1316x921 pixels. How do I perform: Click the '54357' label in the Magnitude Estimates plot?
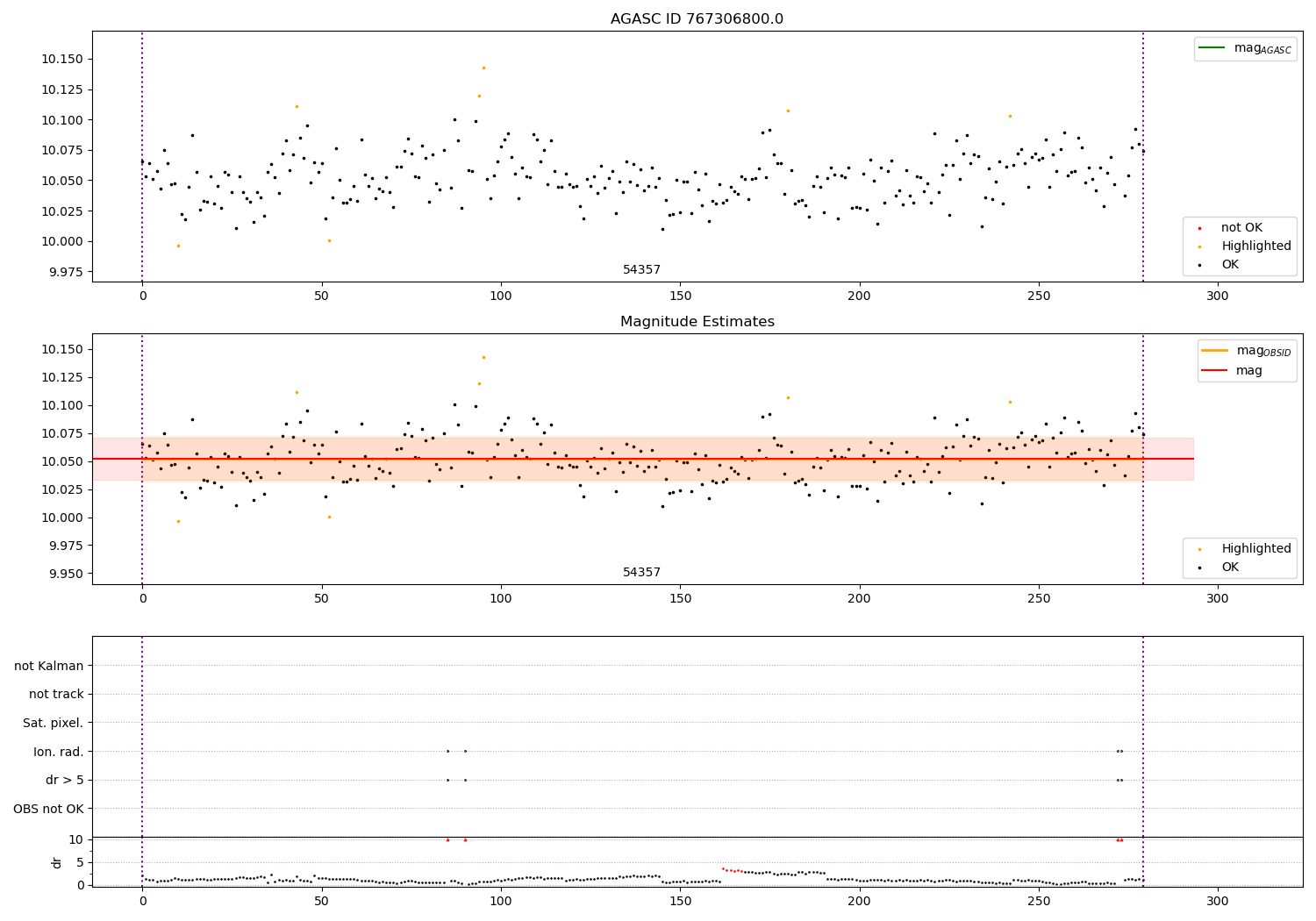(x=641, y=573)
